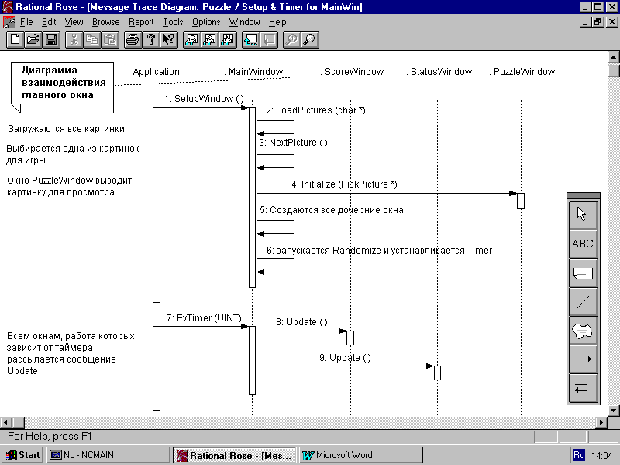Viewport: 620px width, 465px height.
Task: Switch to Microsoft Word in taskbar
Action: [340, 454]
